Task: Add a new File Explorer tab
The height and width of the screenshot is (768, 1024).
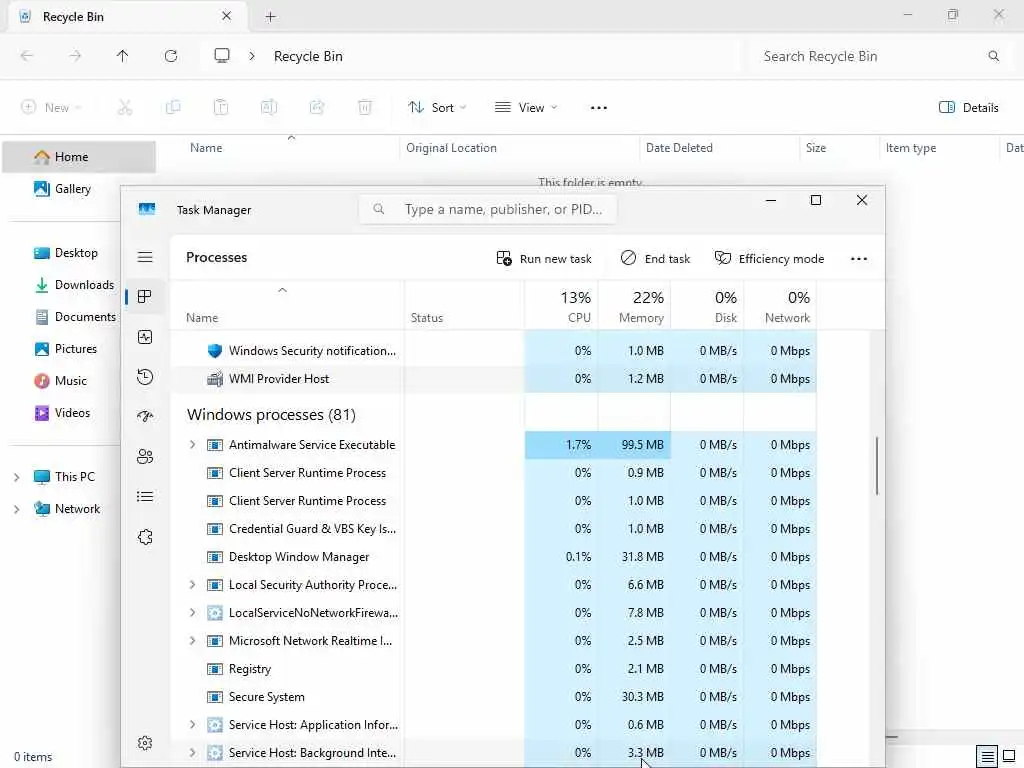Action: pos(270,17)
